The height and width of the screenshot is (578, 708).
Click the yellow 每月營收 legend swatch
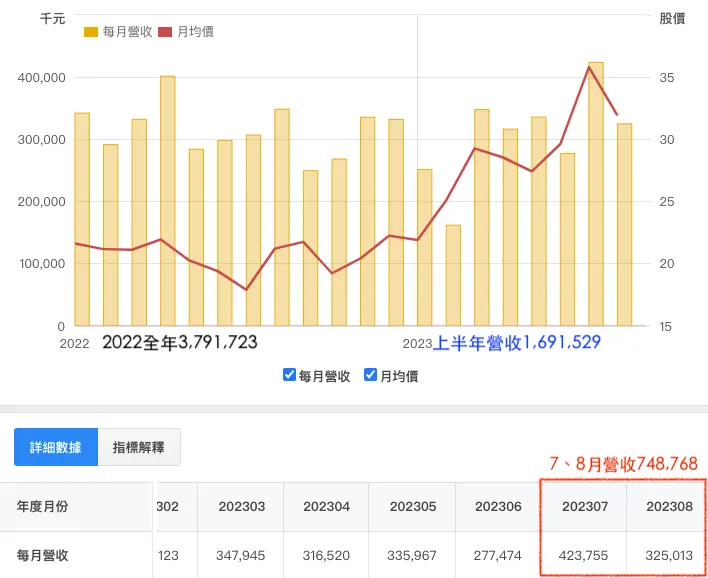(x=91, y=32)
